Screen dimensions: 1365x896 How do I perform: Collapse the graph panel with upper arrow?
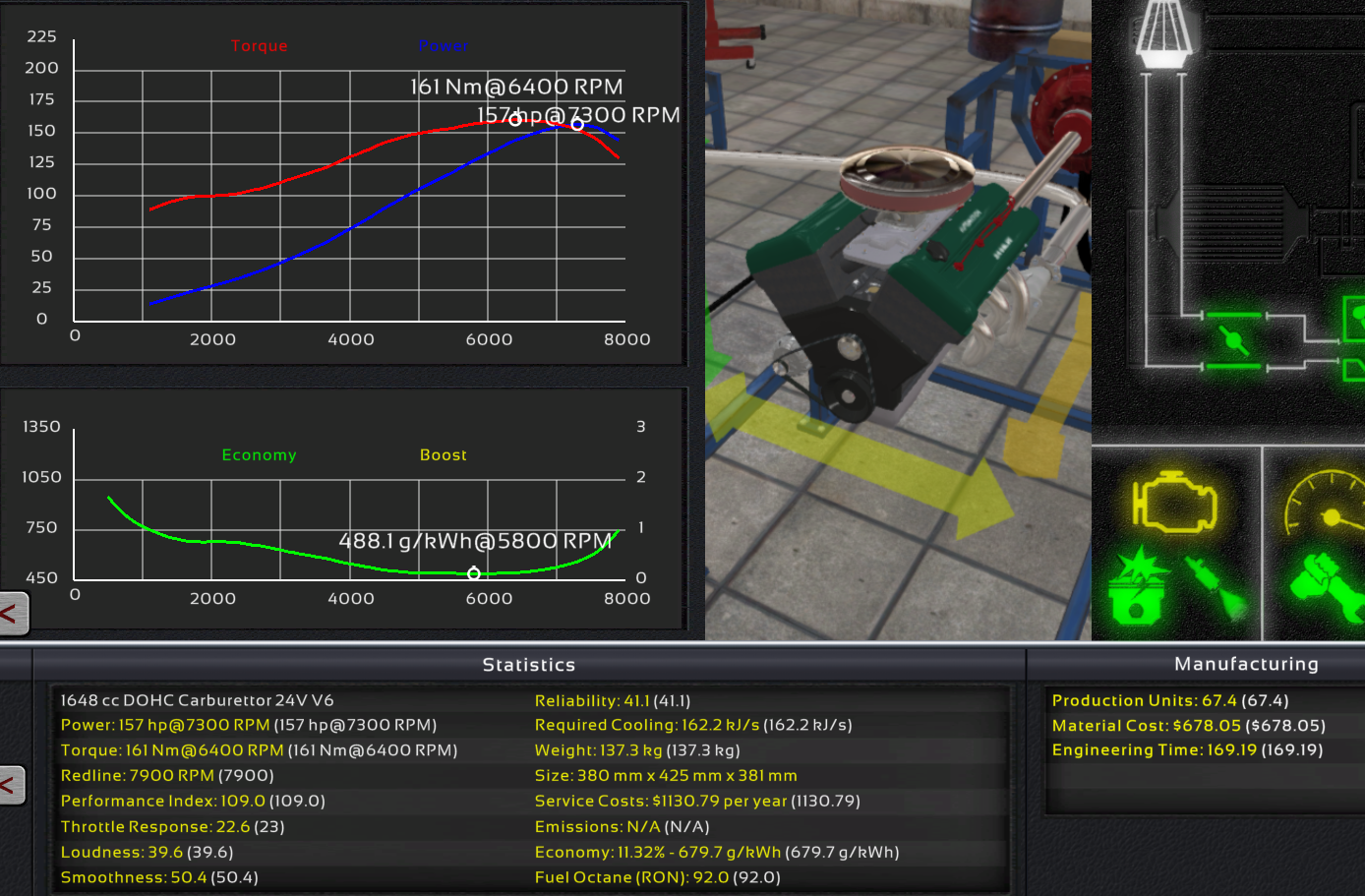[12, 615]
